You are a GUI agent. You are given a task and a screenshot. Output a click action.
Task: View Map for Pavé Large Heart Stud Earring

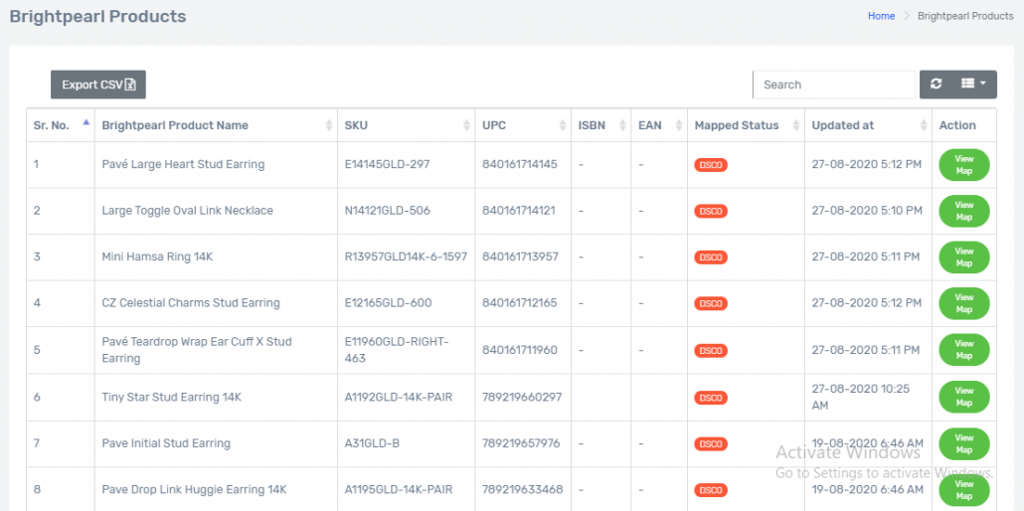click(964, 165)
